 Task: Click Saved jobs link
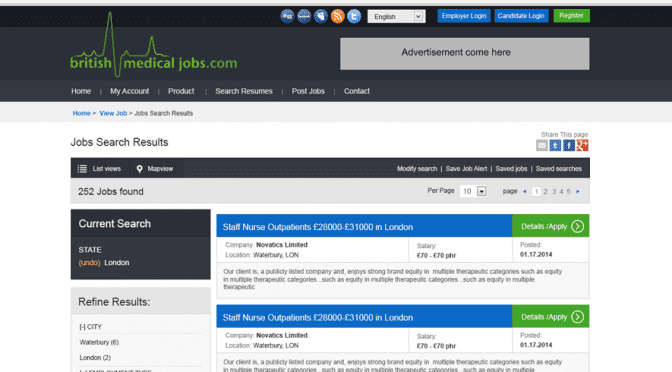(x=511, y=169)
